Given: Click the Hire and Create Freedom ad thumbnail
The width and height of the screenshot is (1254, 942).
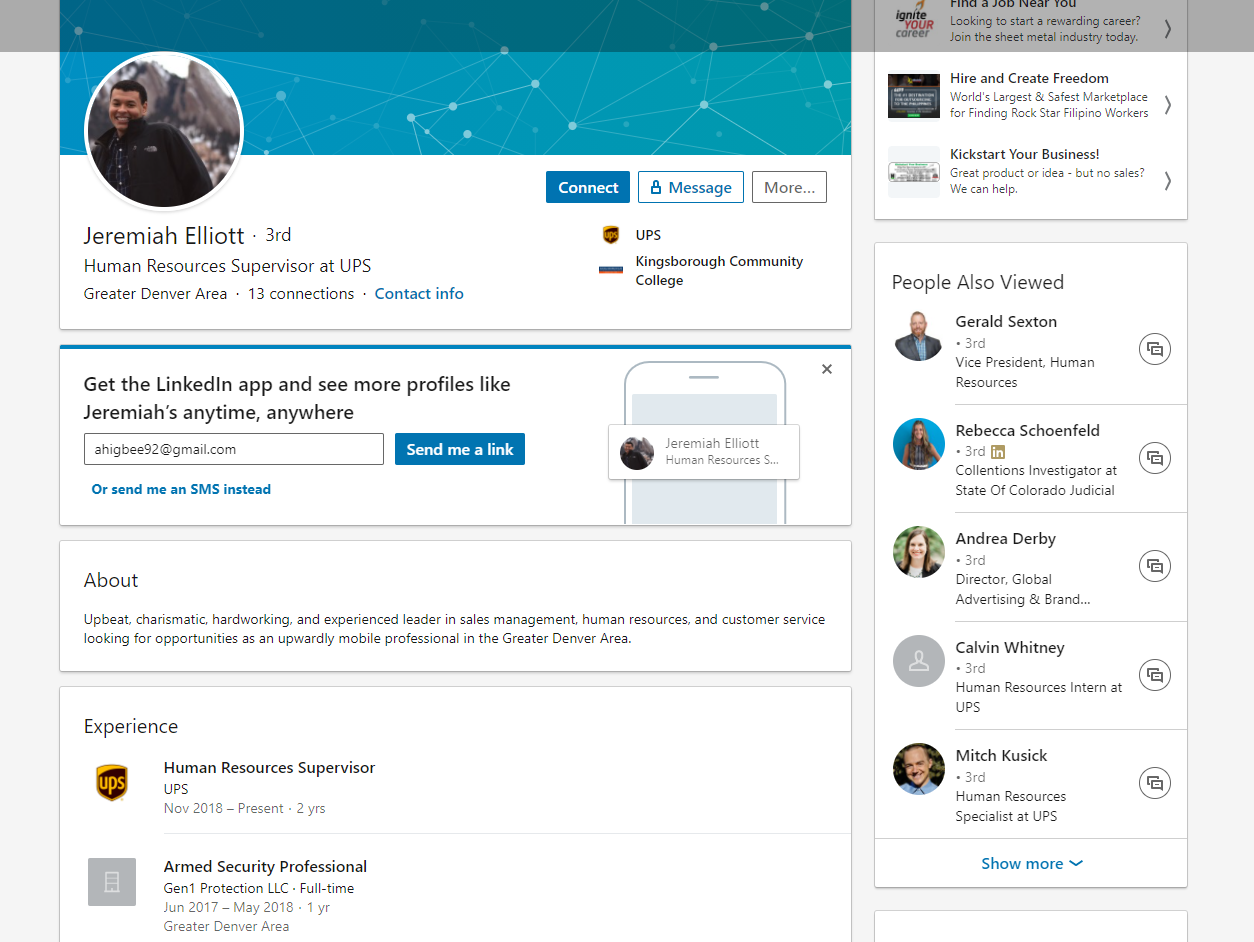Looking at the screenshot, I should (x=914, y=96).
